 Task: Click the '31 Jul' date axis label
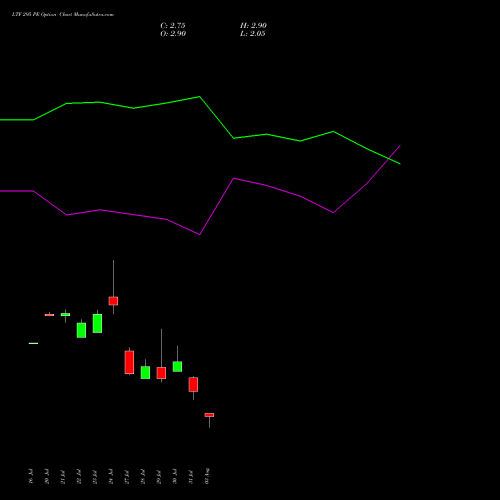pos(191,476)
